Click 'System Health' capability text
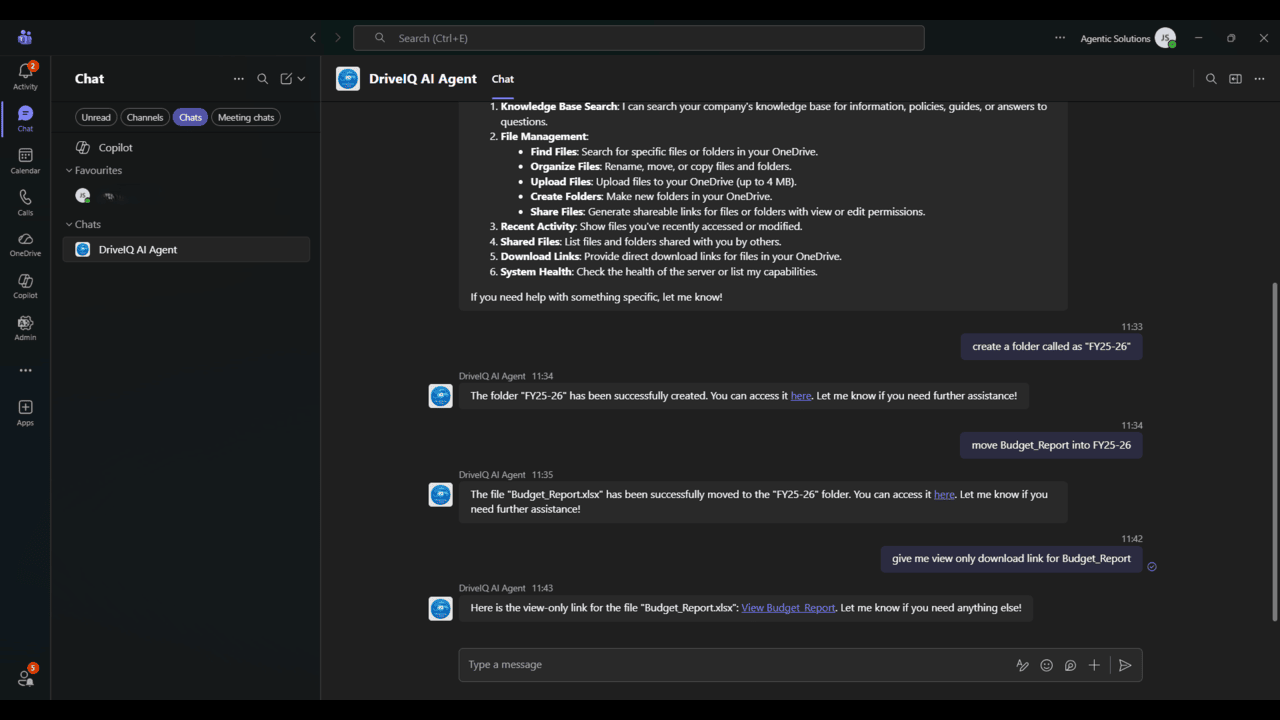1280x720 pixels. click(537, 272)
